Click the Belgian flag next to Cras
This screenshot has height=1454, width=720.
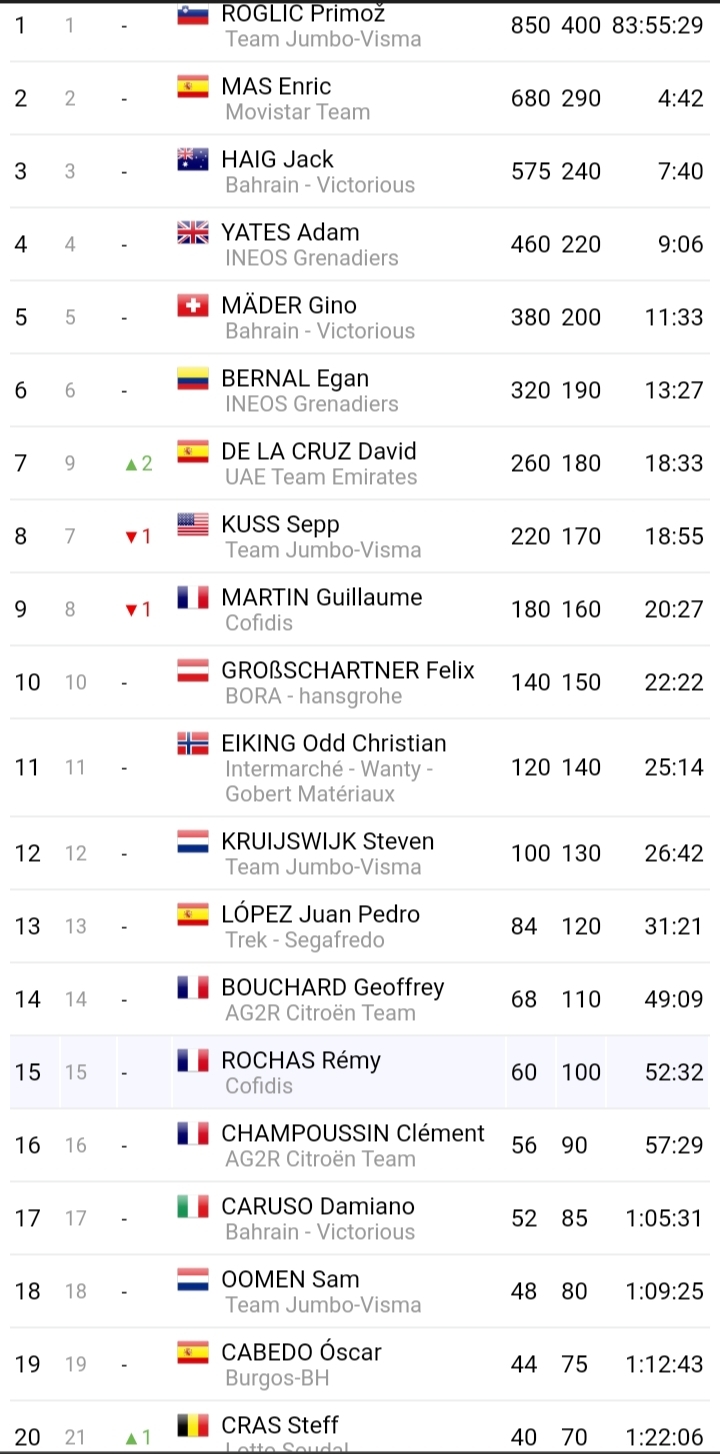pyautogui.click(x=192, y=1425)
